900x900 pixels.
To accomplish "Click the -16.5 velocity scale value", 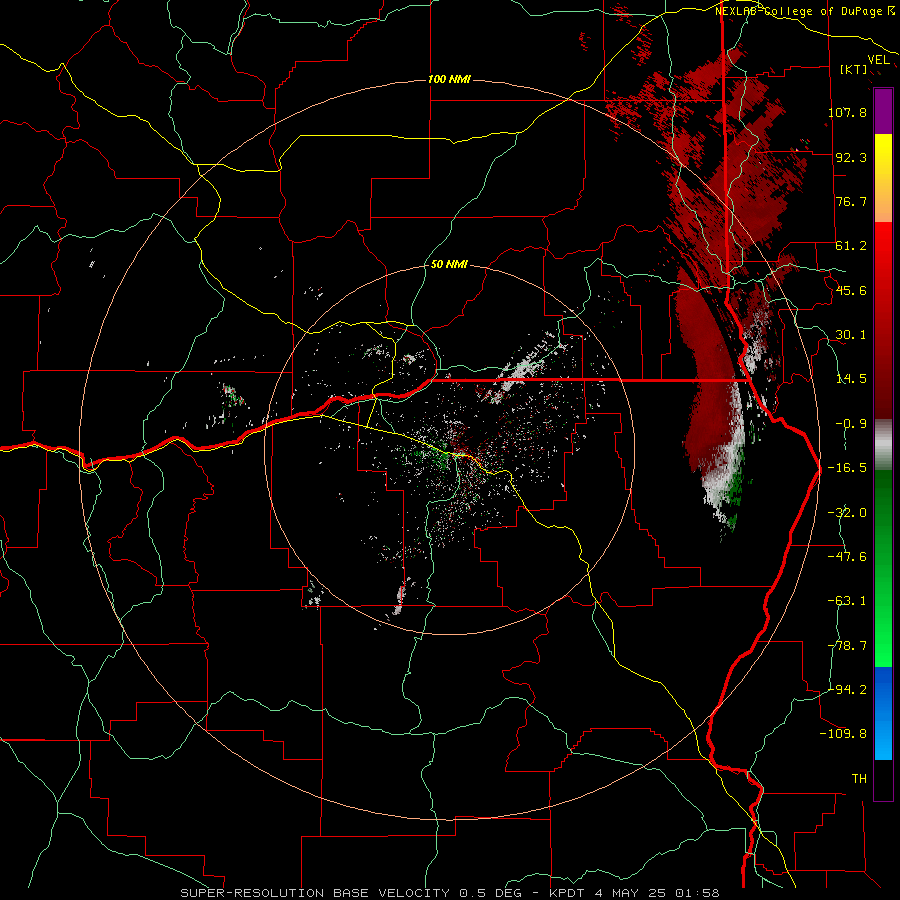I will [x=847, y=468].
